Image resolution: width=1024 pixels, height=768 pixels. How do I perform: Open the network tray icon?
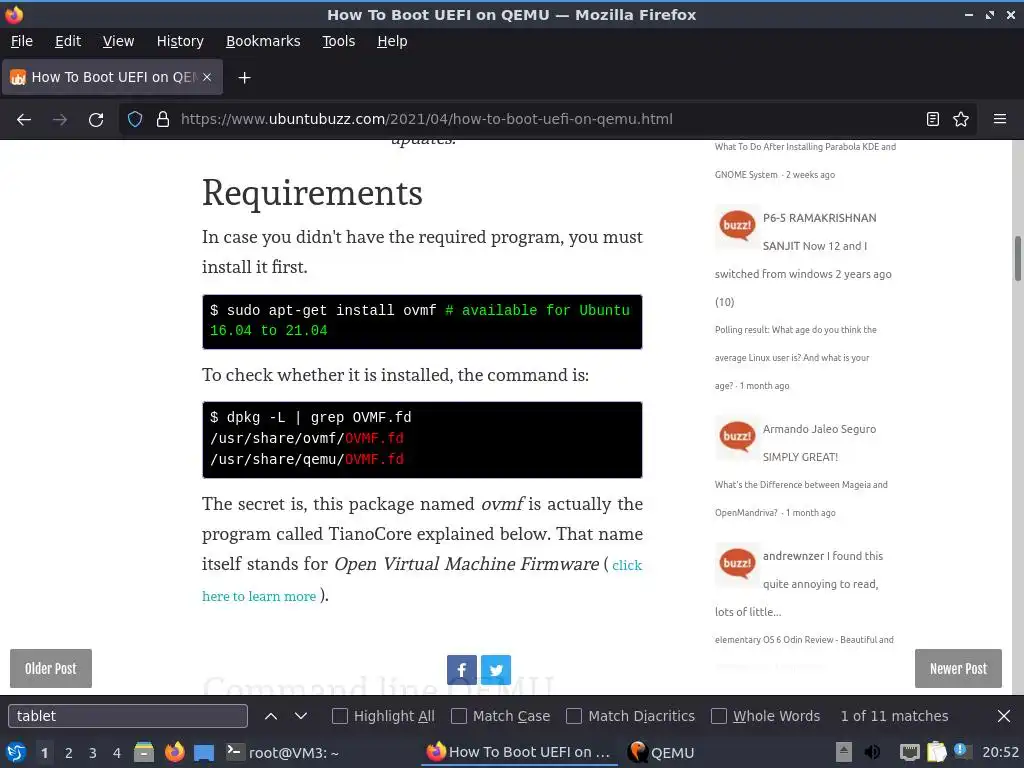point(909,752)
